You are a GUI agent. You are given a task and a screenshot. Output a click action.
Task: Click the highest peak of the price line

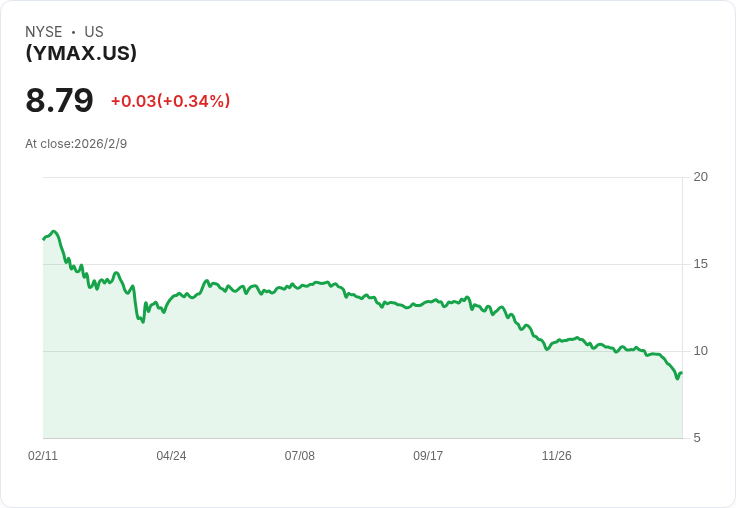[54, 231]
